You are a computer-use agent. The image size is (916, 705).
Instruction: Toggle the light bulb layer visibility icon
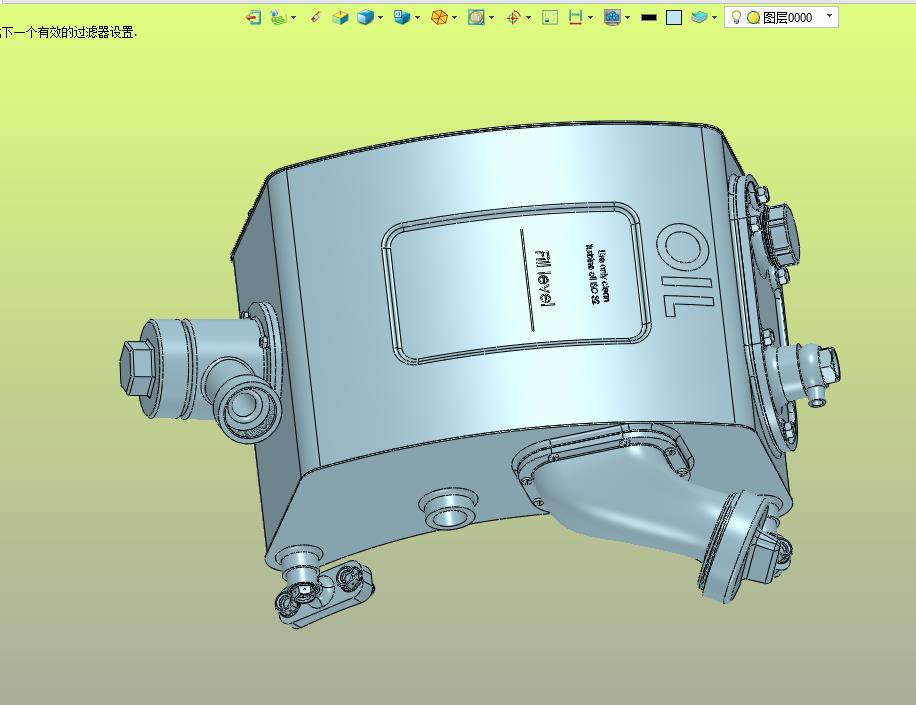736,18
